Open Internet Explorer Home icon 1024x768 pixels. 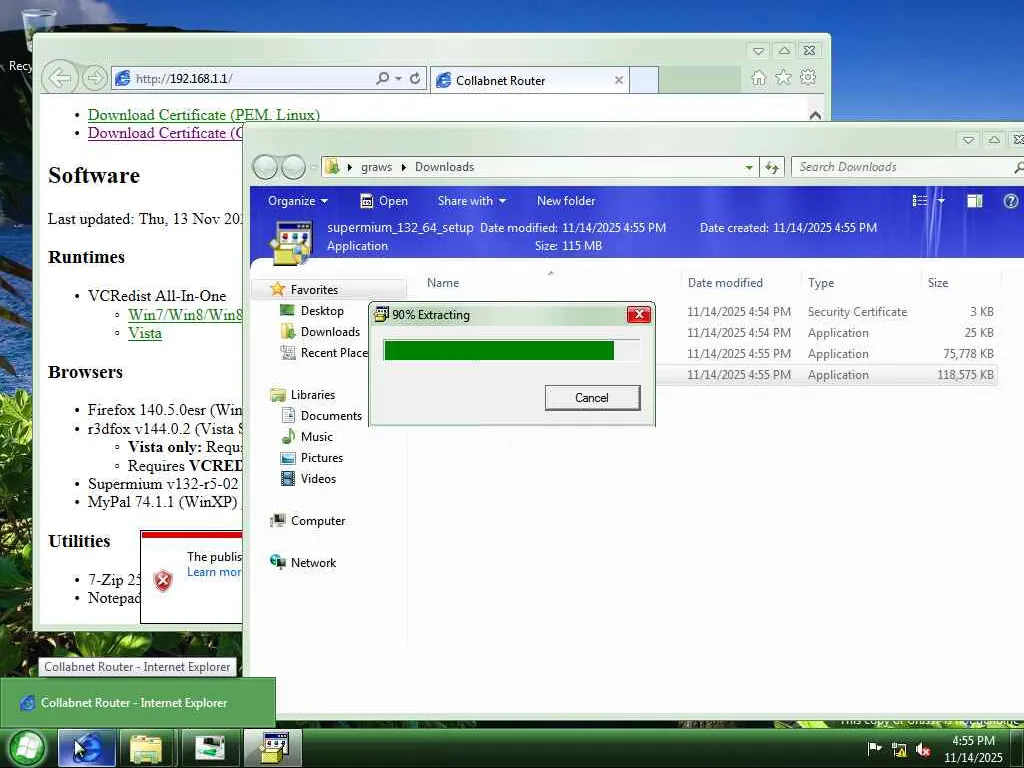[758, 78]
